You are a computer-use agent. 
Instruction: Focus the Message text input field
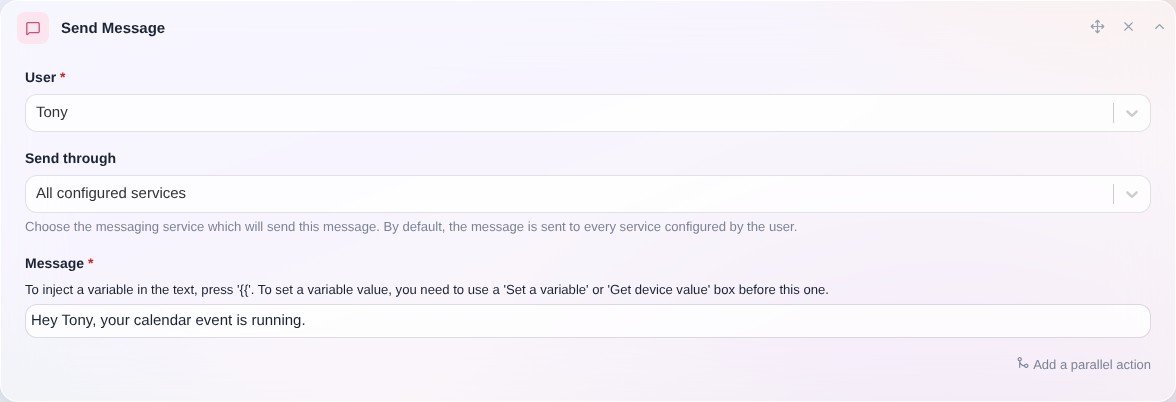pos(587,321)
